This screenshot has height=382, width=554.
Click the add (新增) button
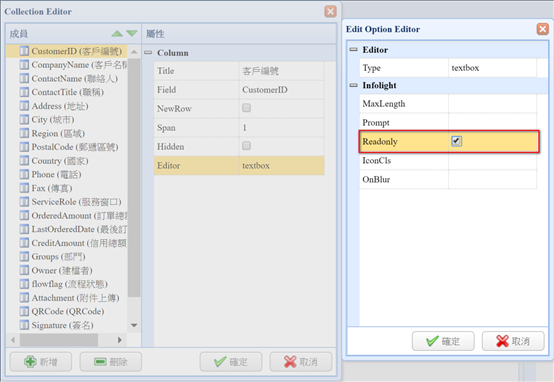point(41,362)
